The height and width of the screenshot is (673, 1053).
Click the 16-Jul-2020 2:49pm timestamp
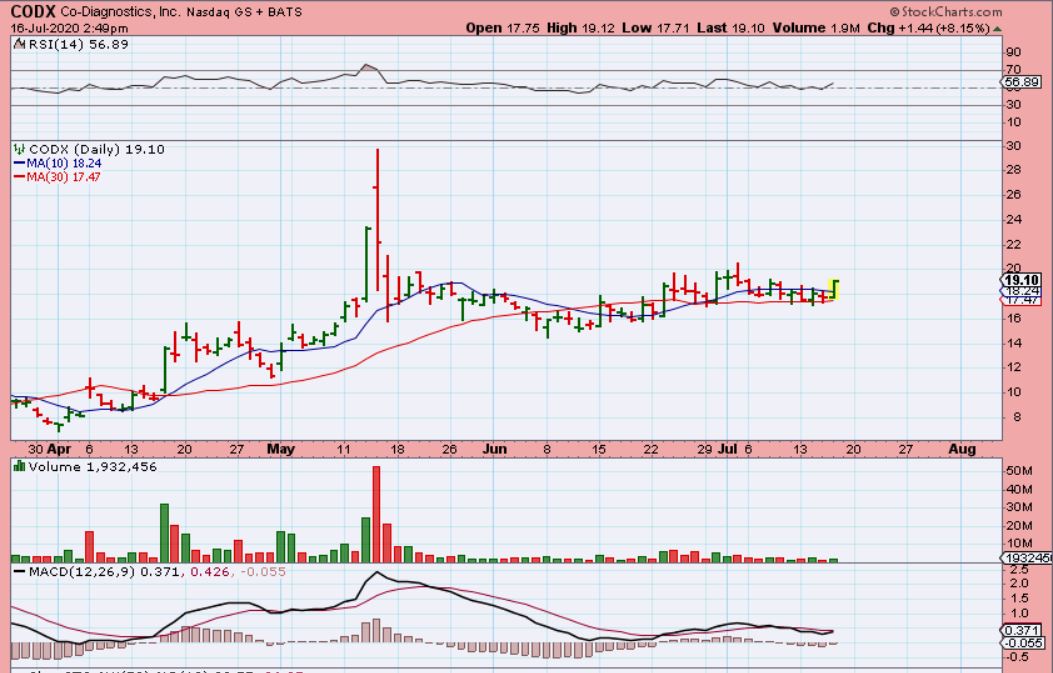[x=69, y=28]
